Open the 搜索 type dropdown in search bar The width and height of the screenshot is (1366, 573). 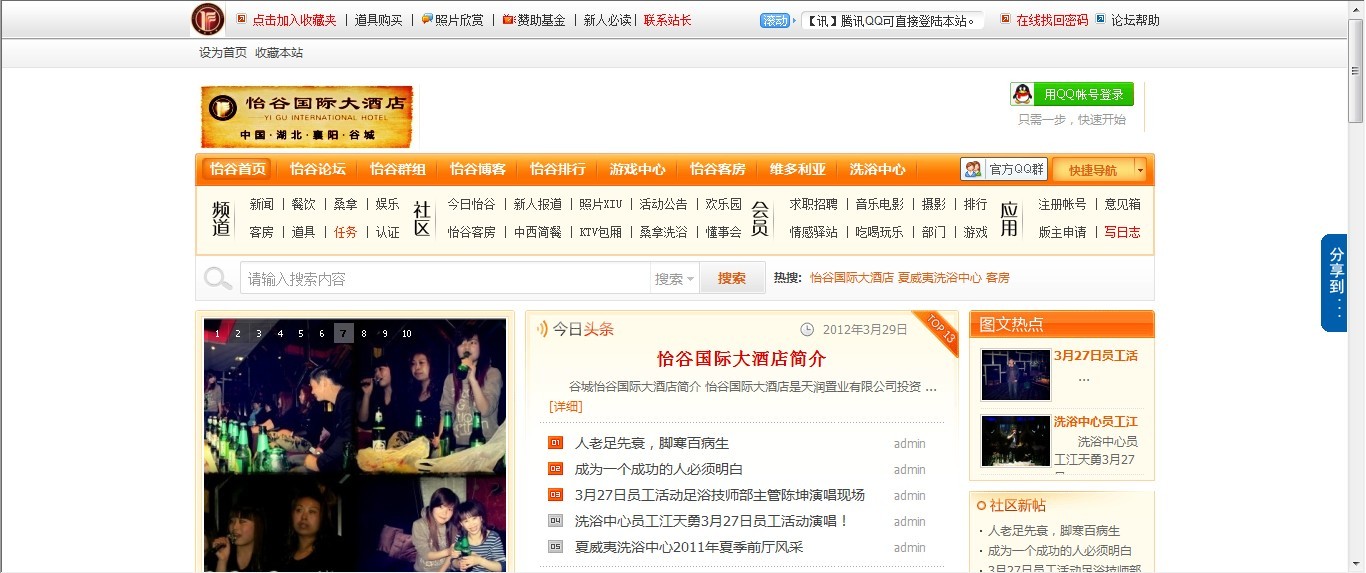point(675,279)
